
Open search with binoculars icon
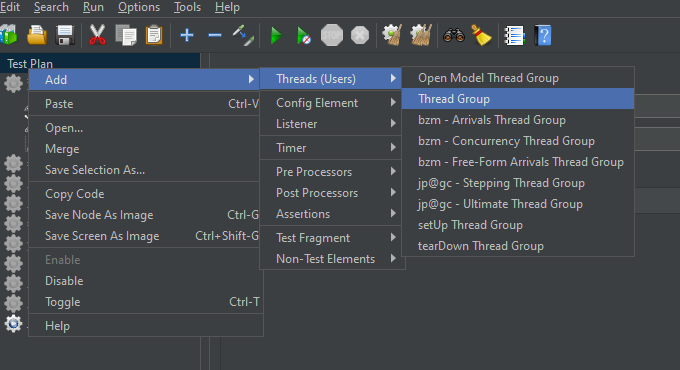(x=454, y=35)
